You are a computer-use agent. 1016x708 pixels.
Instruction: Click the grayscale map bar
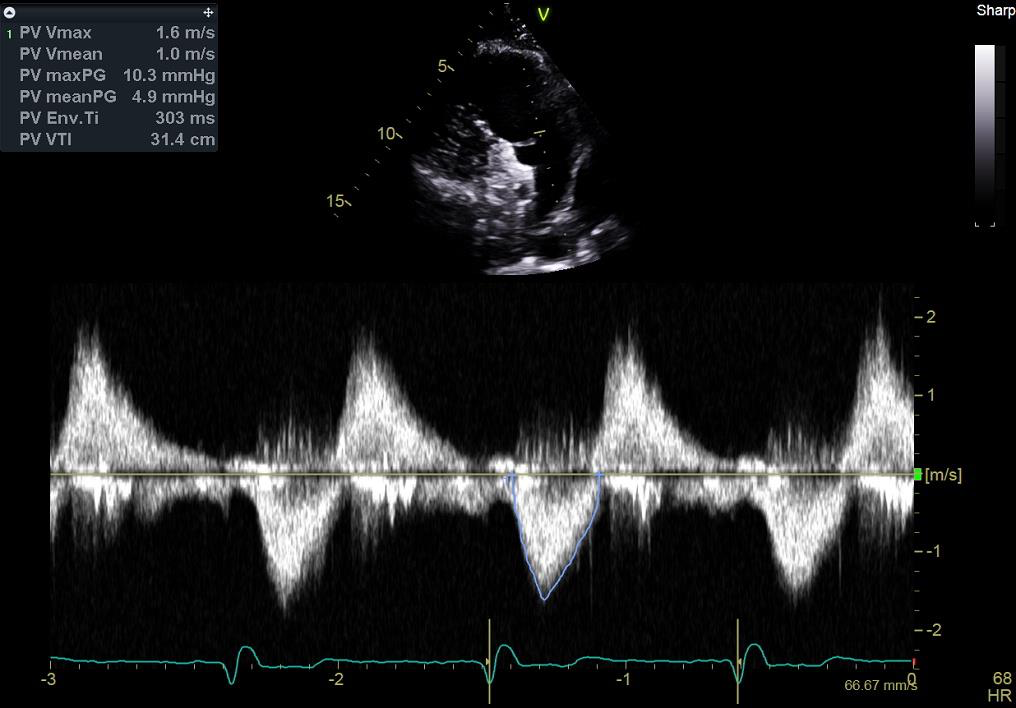click(985, 135)
